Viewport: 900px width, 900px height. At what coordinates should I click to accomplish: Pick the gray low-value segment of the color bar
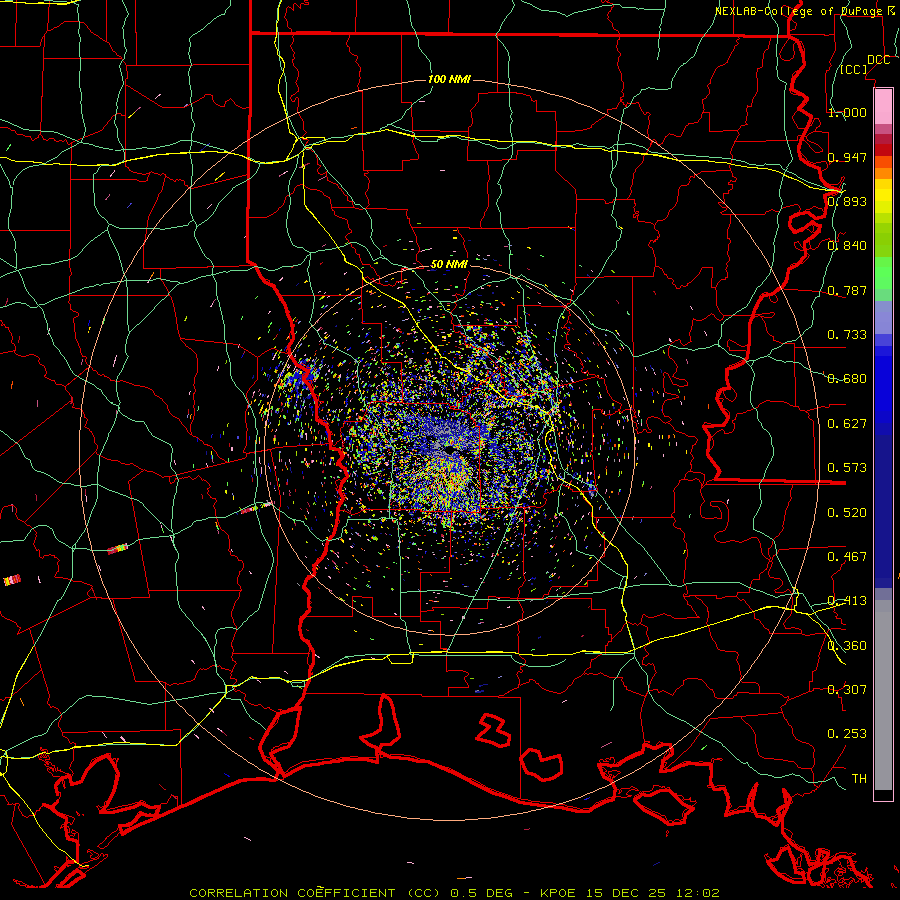tap(883, 695)
